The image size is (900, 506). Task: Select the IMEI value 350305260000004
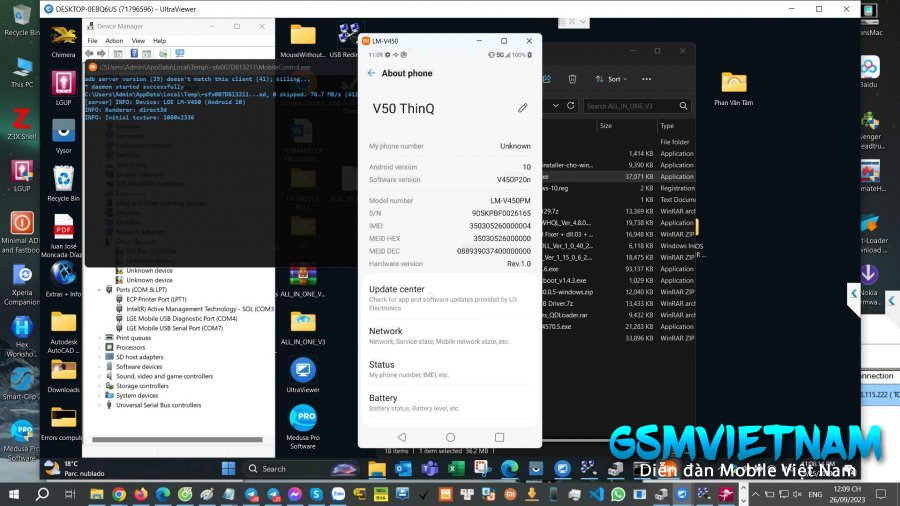pyautogui.click(x=500, y=226)
